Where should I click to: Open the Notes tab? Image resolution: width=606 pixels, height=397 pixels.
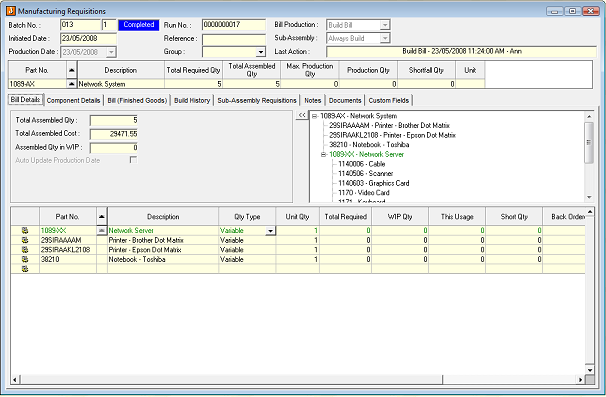click(313, 101)
